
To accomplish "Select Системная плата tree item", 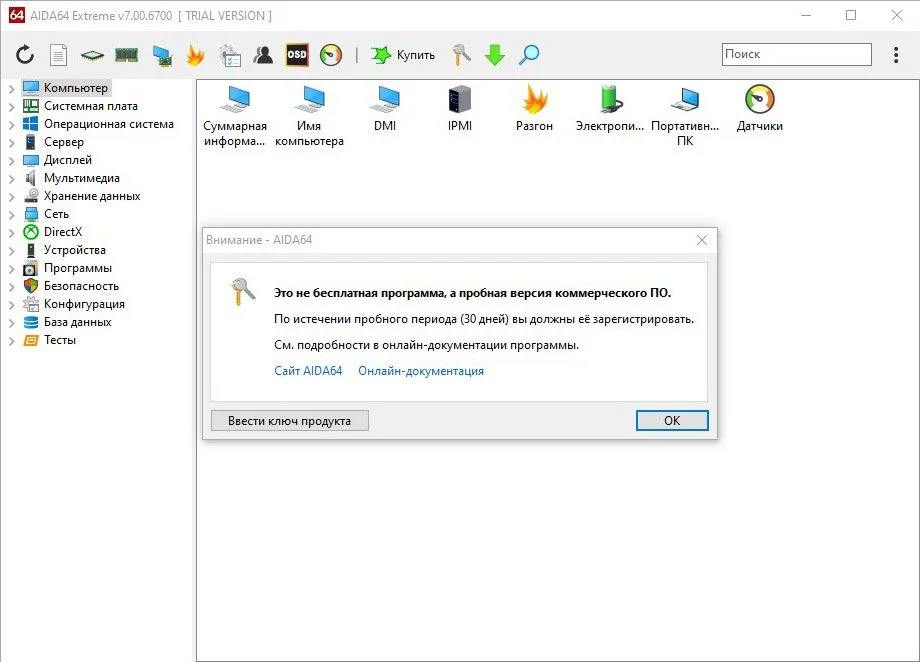I will coord(90,106).
